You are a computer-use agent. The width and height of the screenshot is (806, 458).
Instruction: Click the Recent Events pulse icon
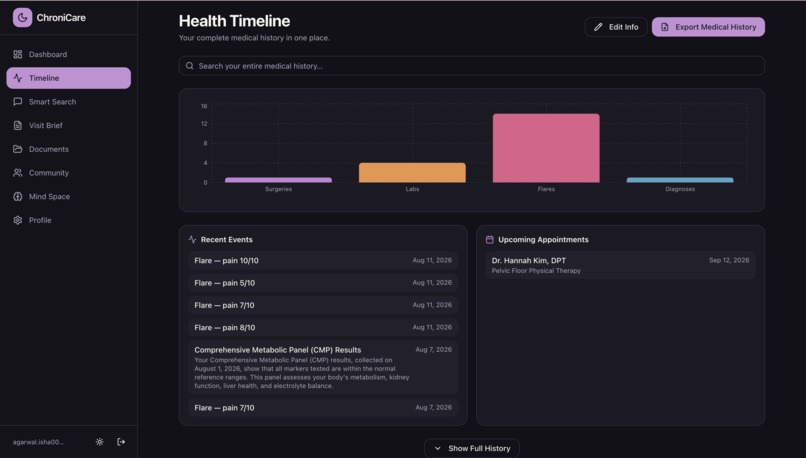pos(192,240)
